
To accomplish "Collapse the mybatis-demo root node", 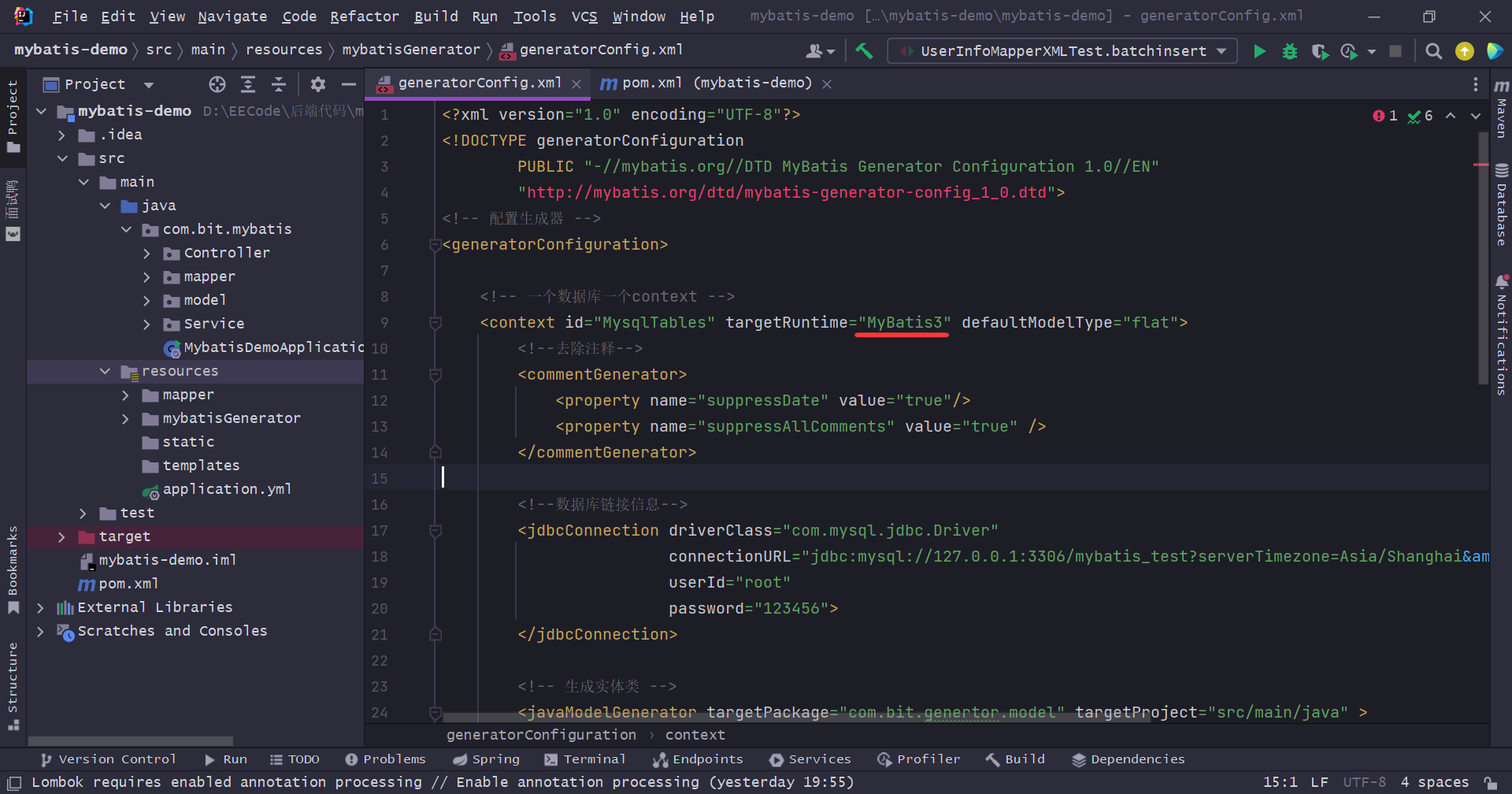I will [x=41, y=111].
